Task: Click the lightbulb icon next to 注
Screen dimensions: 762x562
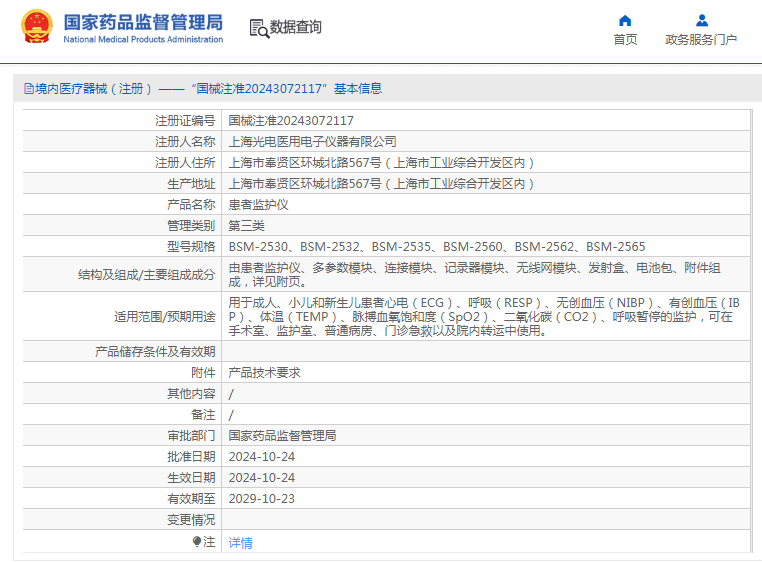Action: pyautogui.click(x=197, y=541)
